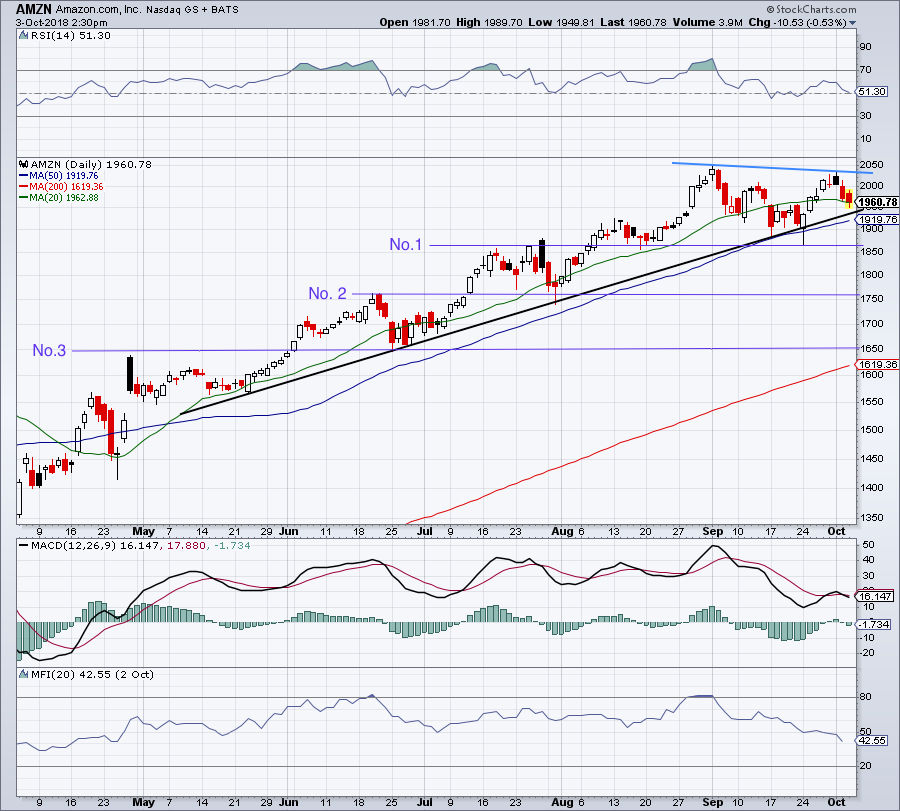Click the AMZN ticker symbol in header
This screenshot has height=811, width=900.
34,9
